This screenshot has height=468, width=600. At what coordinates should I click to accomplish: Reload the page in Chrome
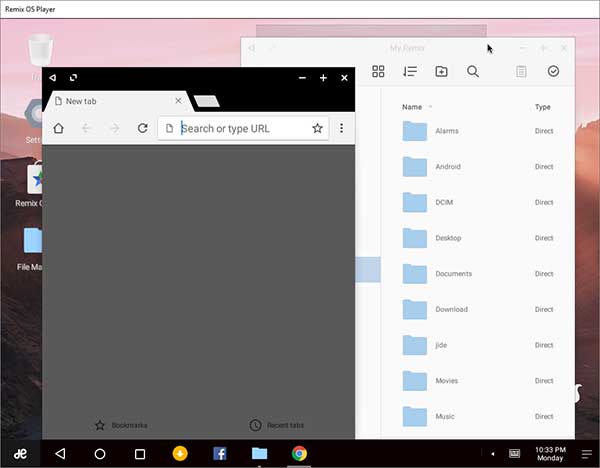(143, 128)
